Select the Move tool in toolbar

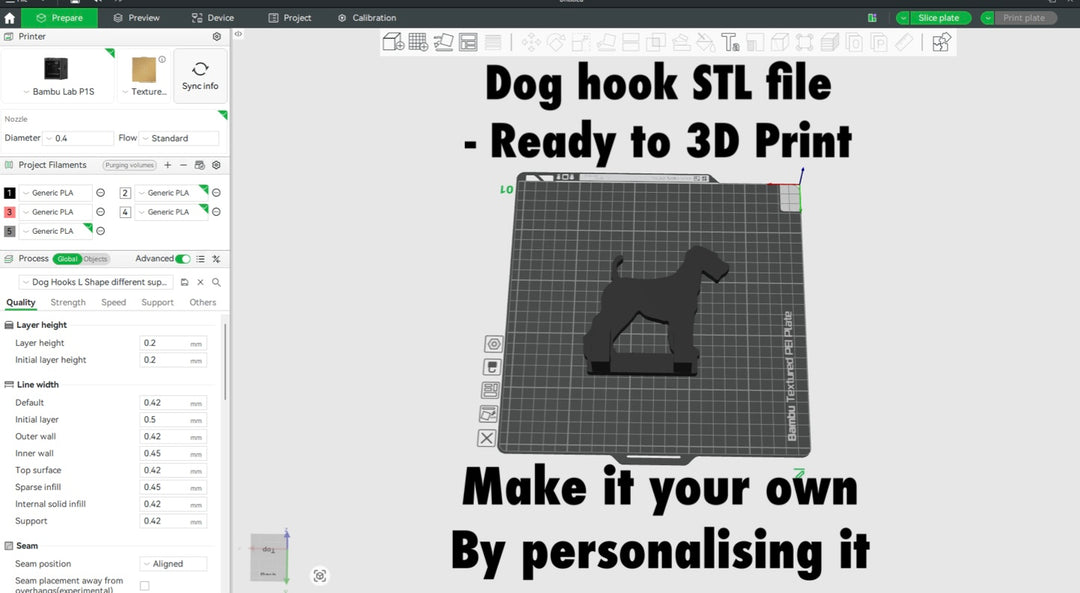(x=531, y=43)
